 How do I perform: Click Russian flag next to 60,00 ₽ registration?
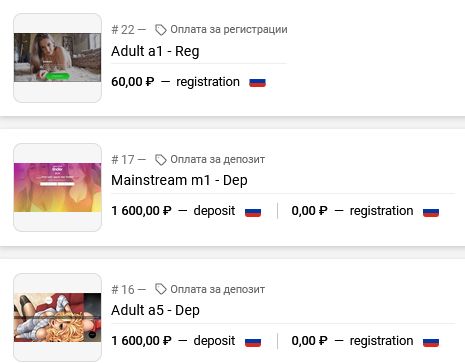257,82
